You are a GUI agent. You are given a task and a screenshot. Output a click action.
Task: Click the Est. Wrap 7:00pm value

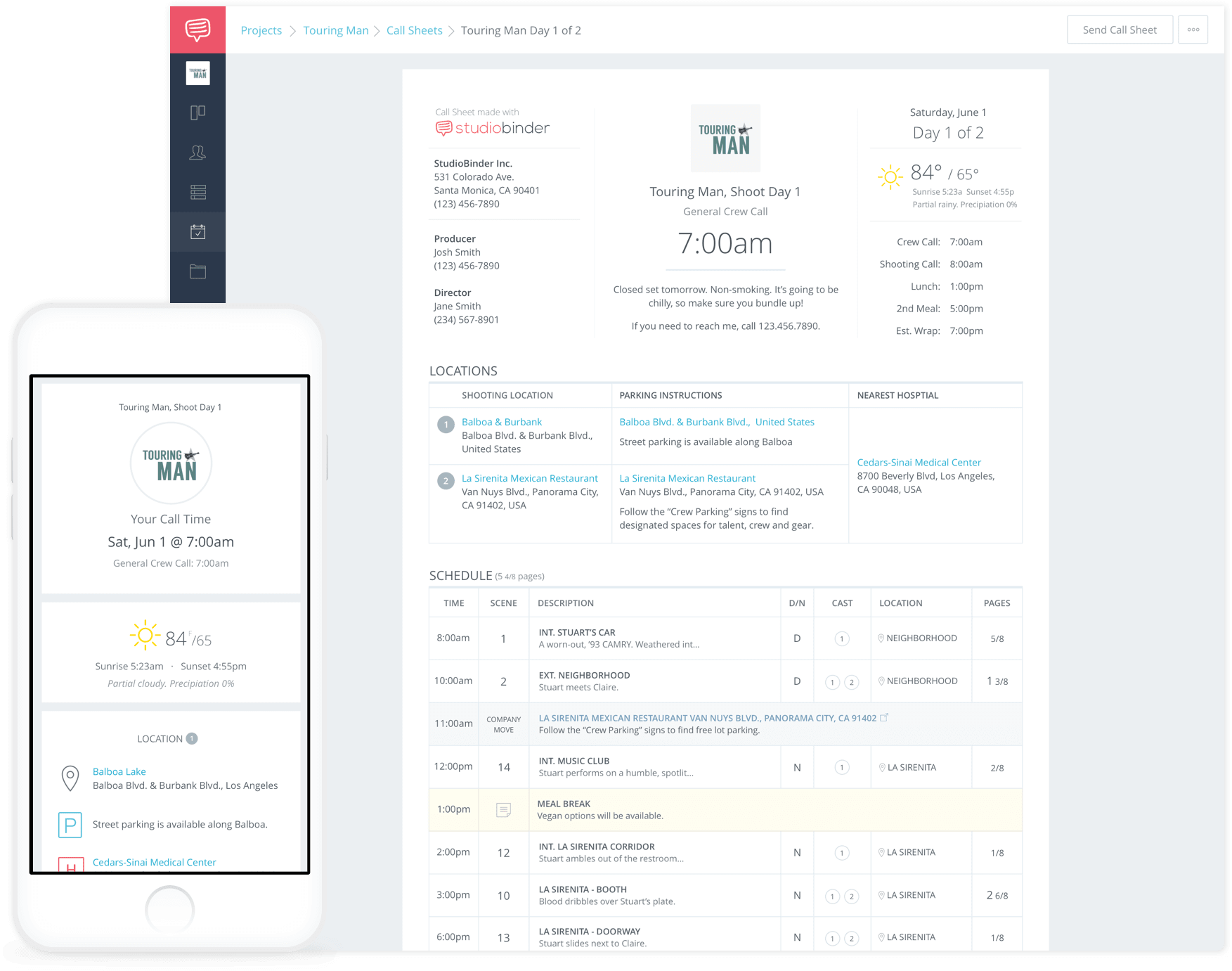pyautogui.click(x=966, y=330)
